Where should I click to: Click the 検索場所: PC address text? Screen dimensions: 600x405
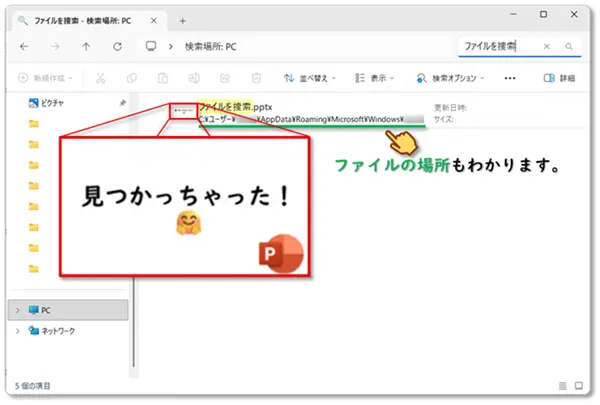pyautogui.click(x=210, y=47)
